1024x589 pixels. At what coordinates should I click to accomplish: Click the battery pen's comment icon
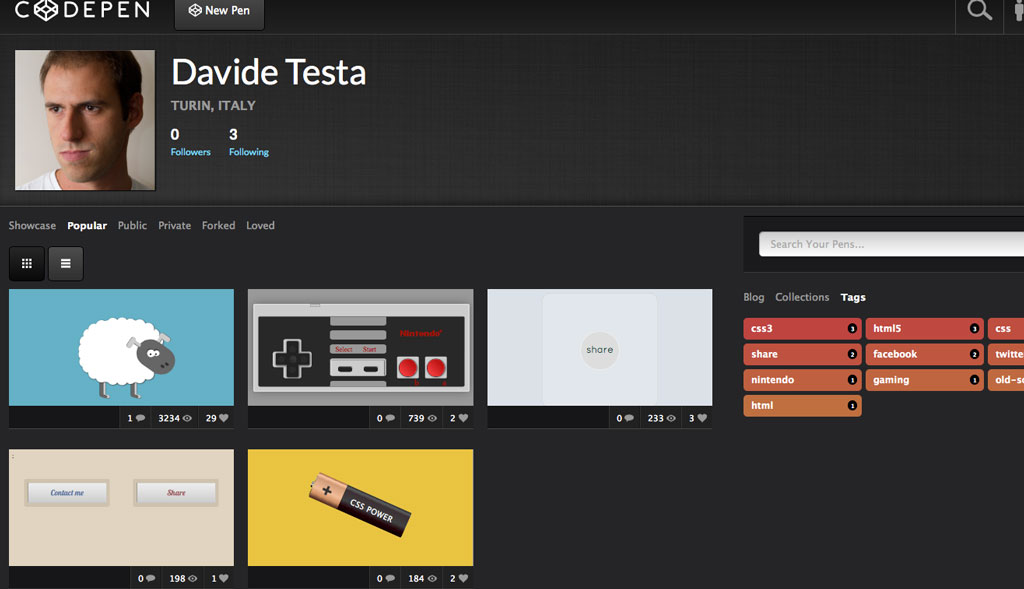[x=390, y=578]
